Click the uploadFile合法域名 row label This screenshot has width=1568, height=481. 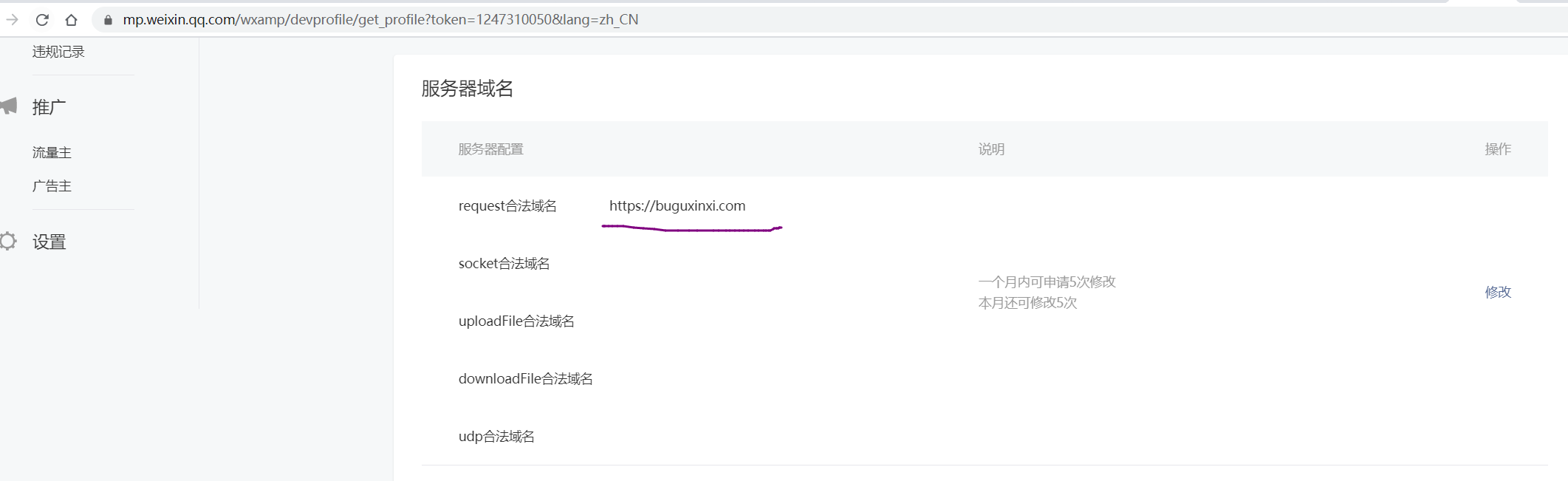[x=516, y=321]
